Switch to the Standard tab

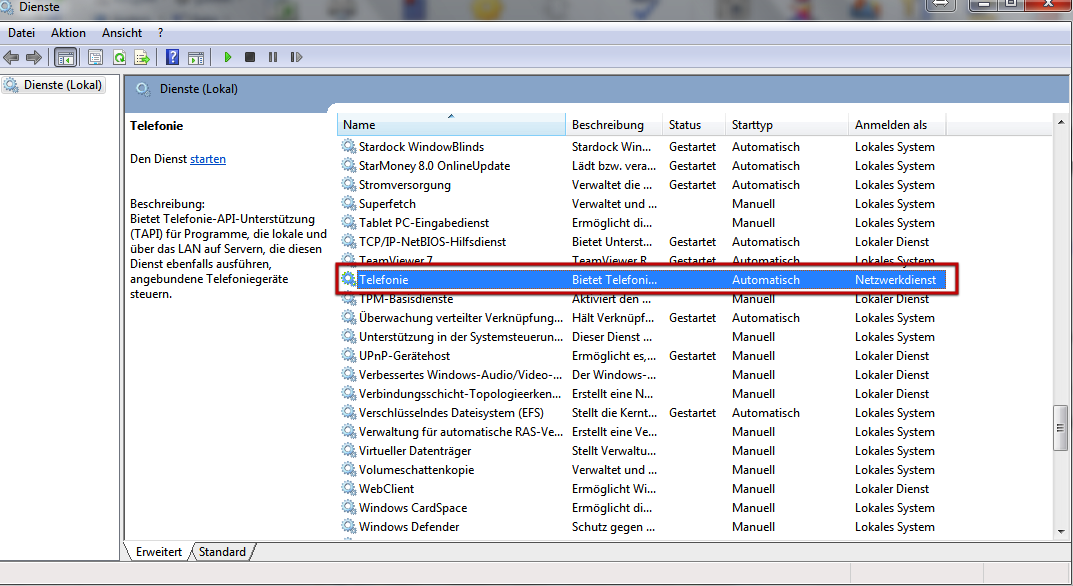pos(222,552)
